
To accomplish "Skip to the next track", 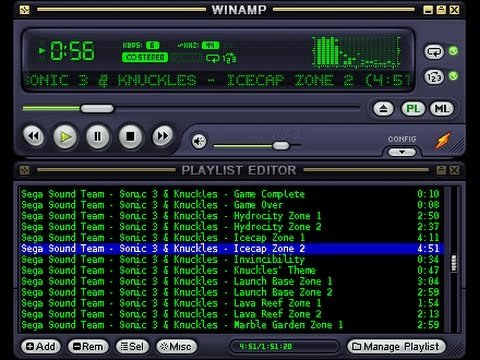I will coord(162,136).
